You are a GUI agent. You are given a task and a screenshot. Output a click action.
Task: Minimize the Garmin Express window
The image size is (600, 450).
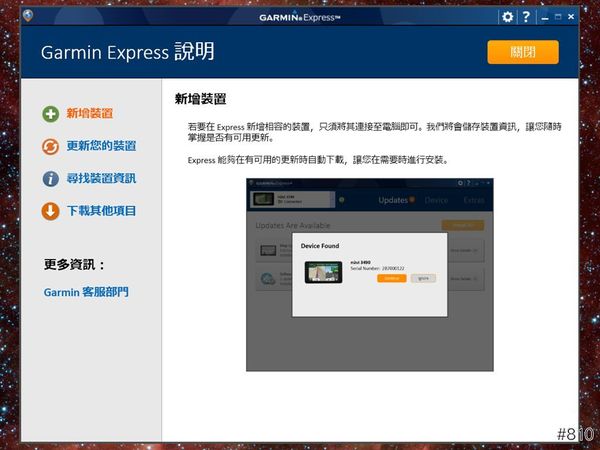[545, 17]
